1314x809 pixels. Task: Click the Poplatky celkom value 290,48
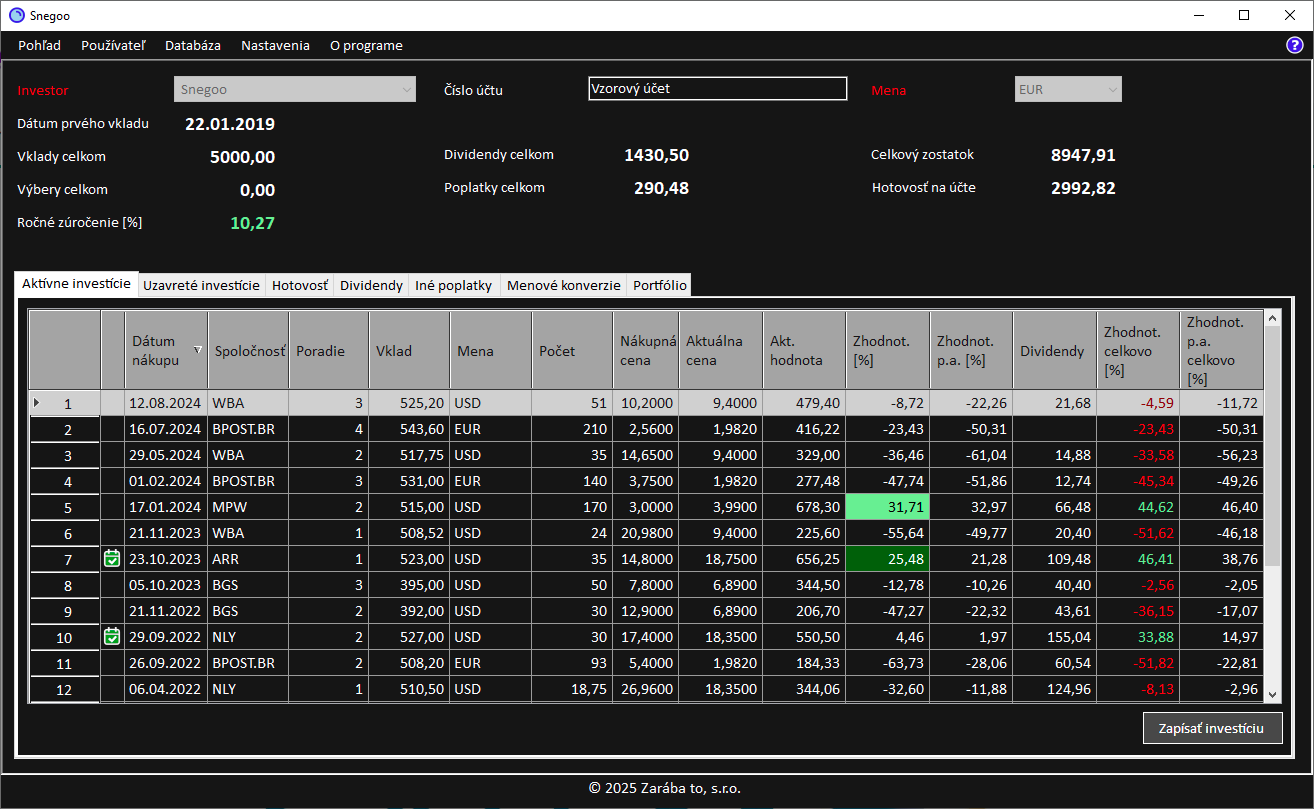pyautogui.click(x=661, y=188)
